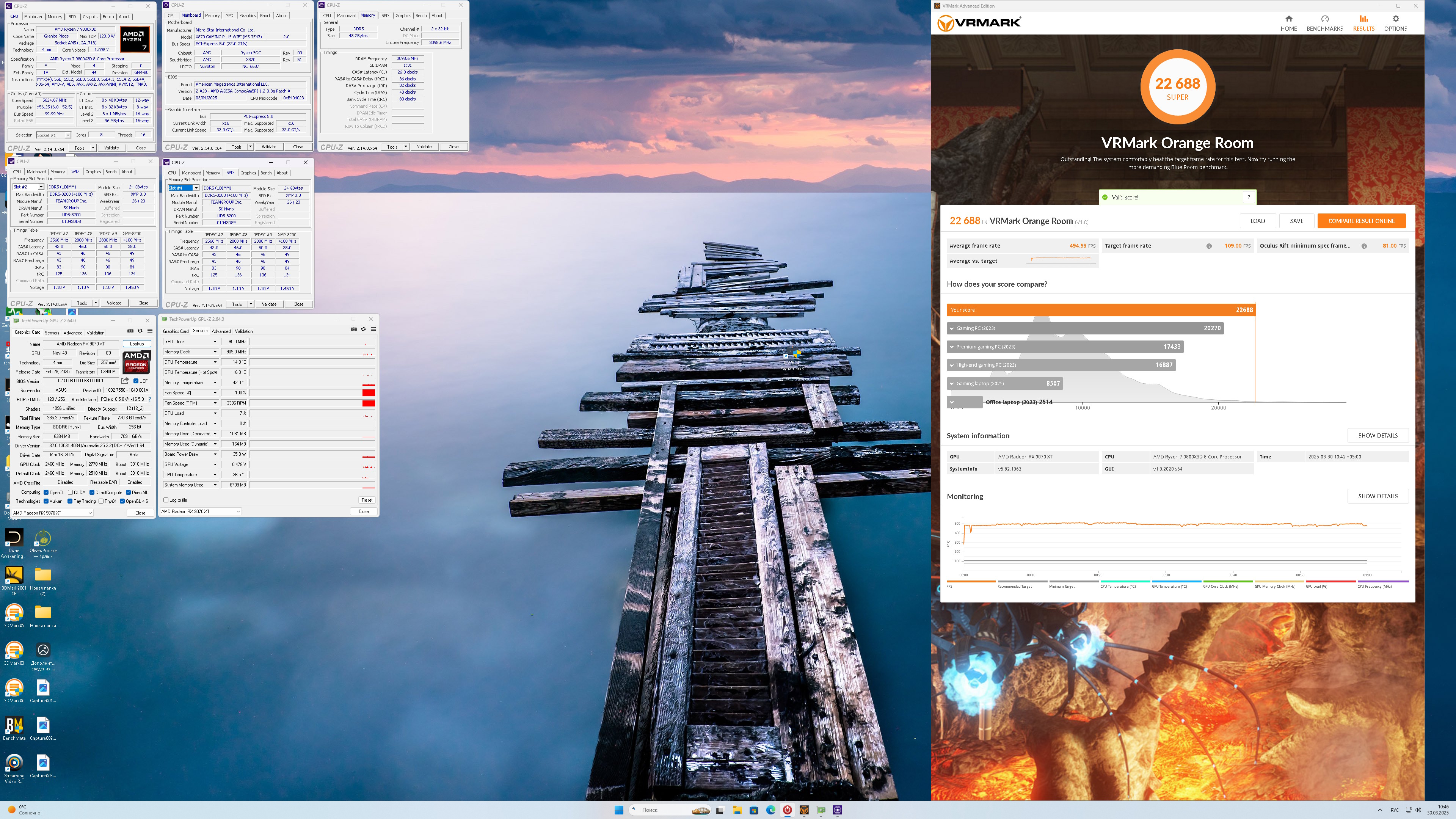This screenshot has height=819, width=1456.
Task: Toggle OpenCL checkbox in GPU-Z
Action: click(46, 492)
